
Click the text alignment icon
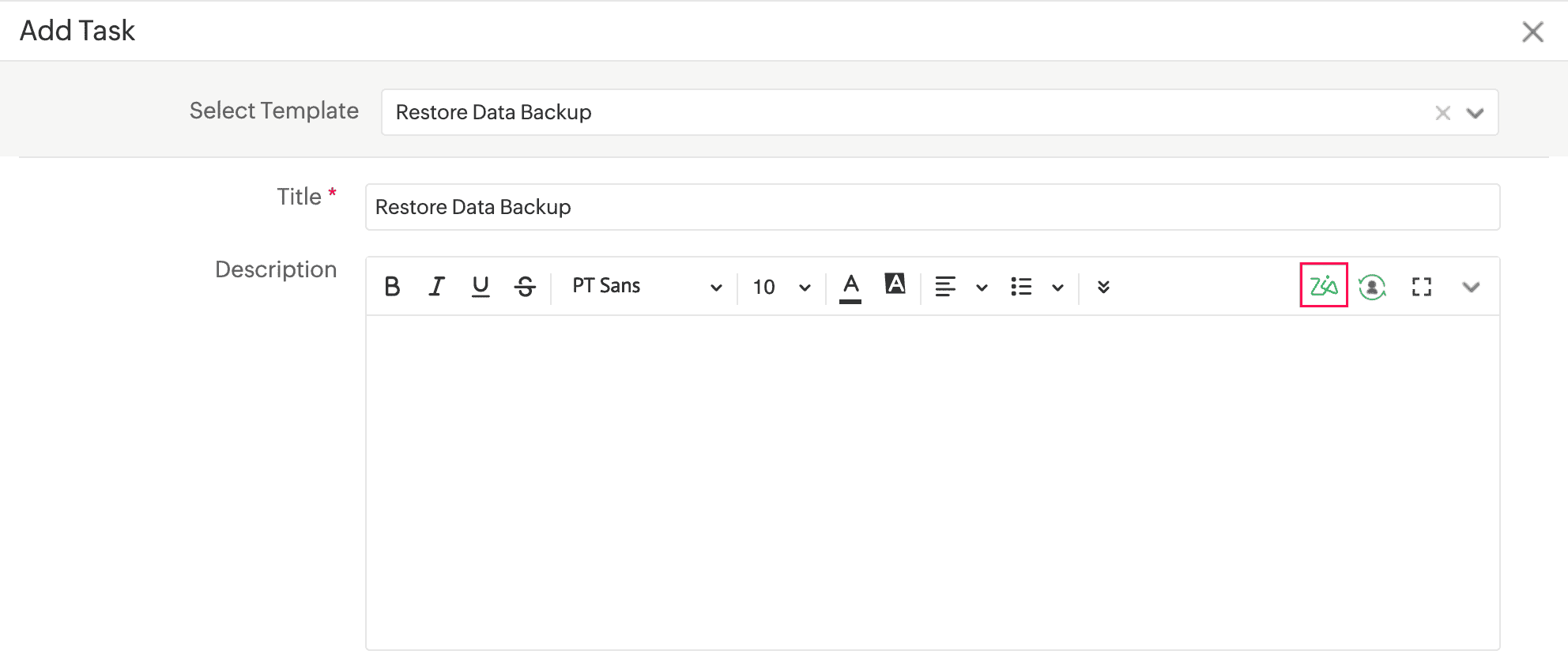[x=945, y=287]
